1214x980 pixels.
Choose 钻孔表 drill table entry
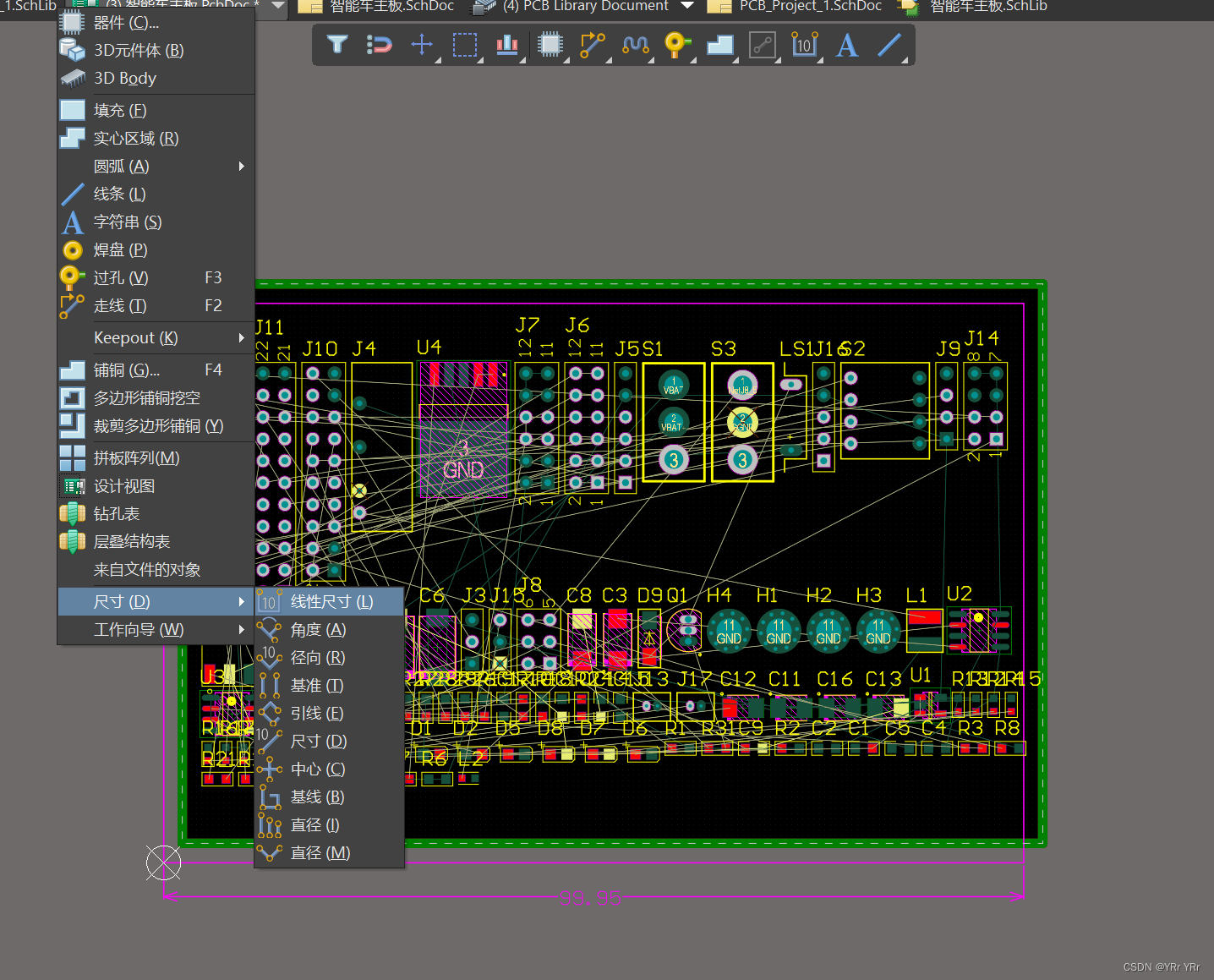click(x=156, y=513)
